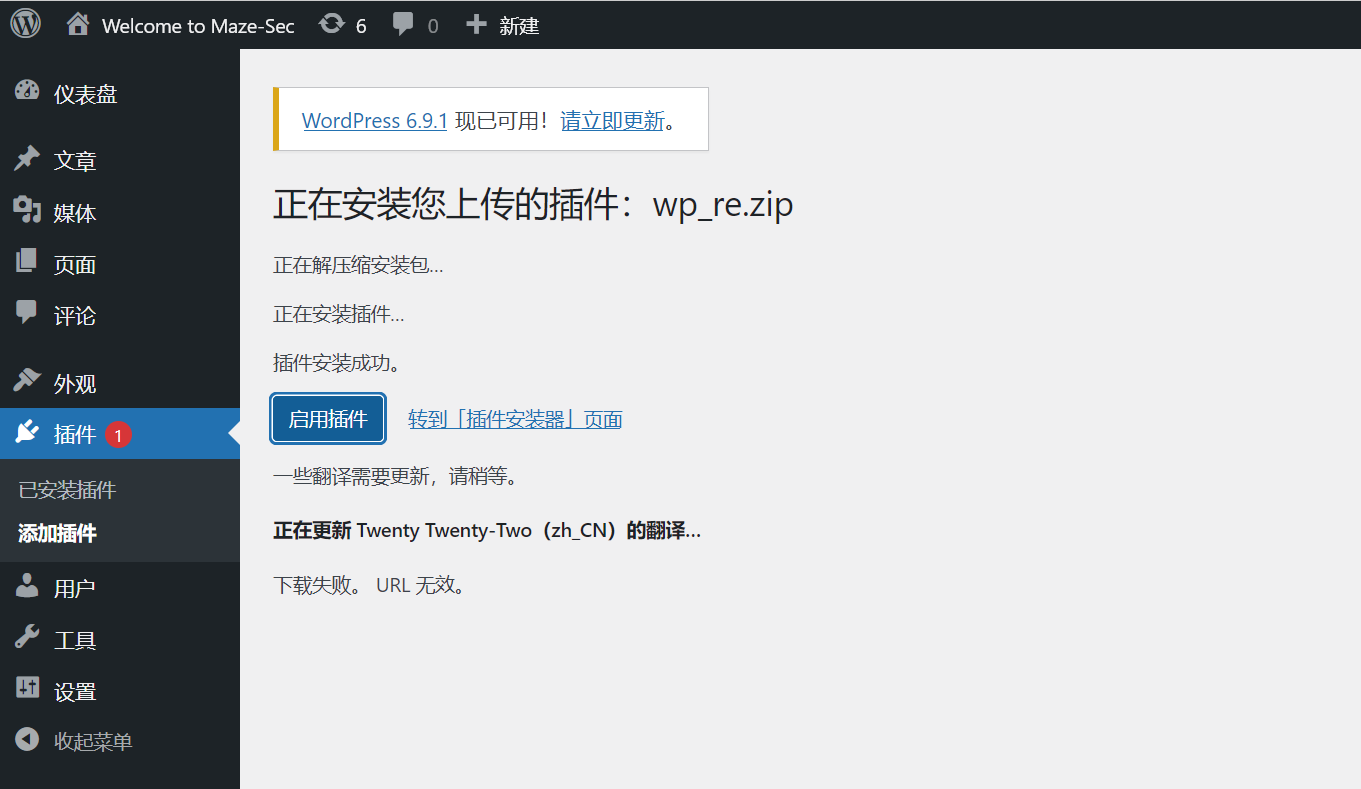The image size is (1361, 789).
Task: Click the WordPress logo icon
Action: tap(25, 24)
